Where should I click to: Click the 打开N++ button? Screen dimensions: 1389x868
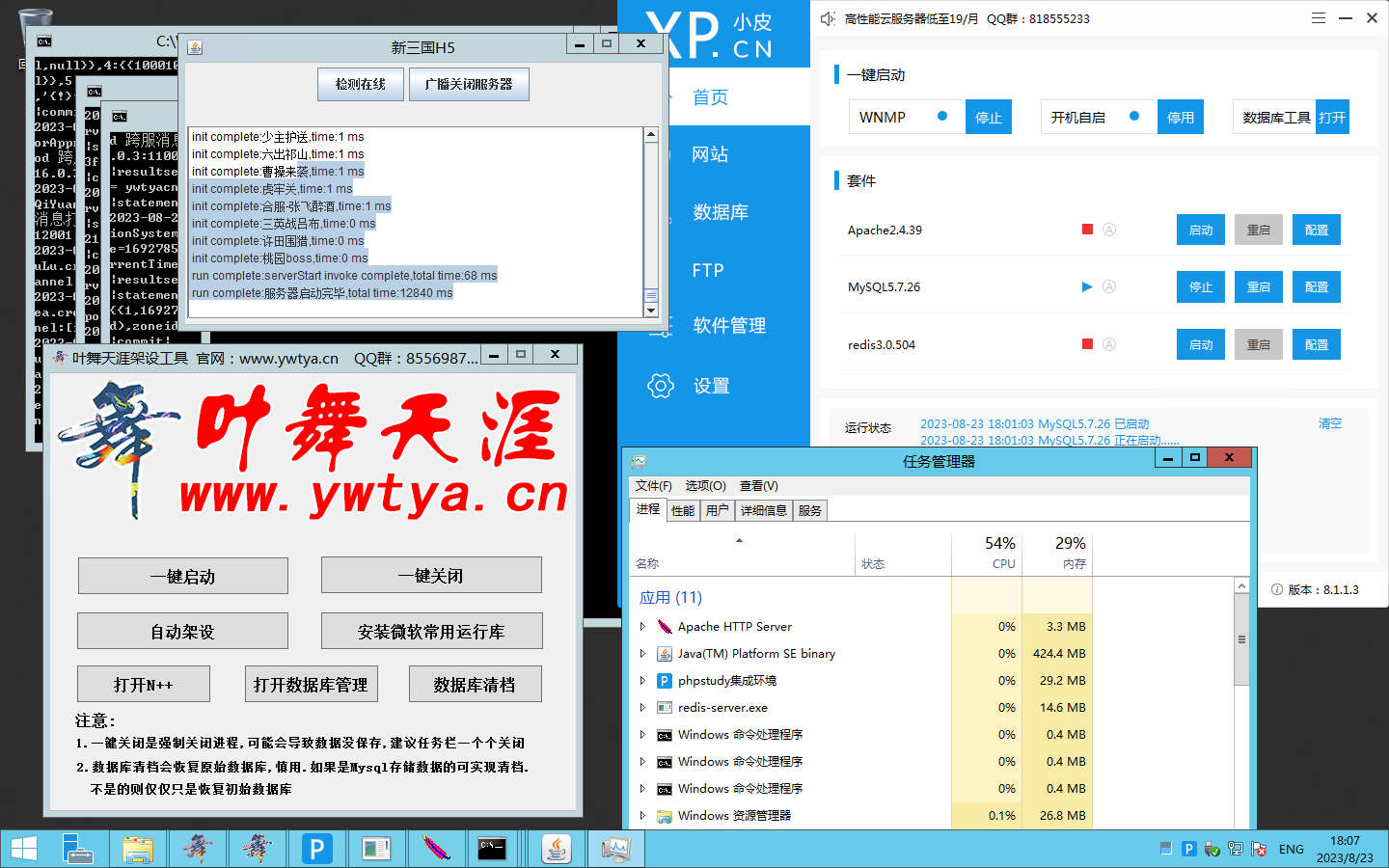pos(143,685)
